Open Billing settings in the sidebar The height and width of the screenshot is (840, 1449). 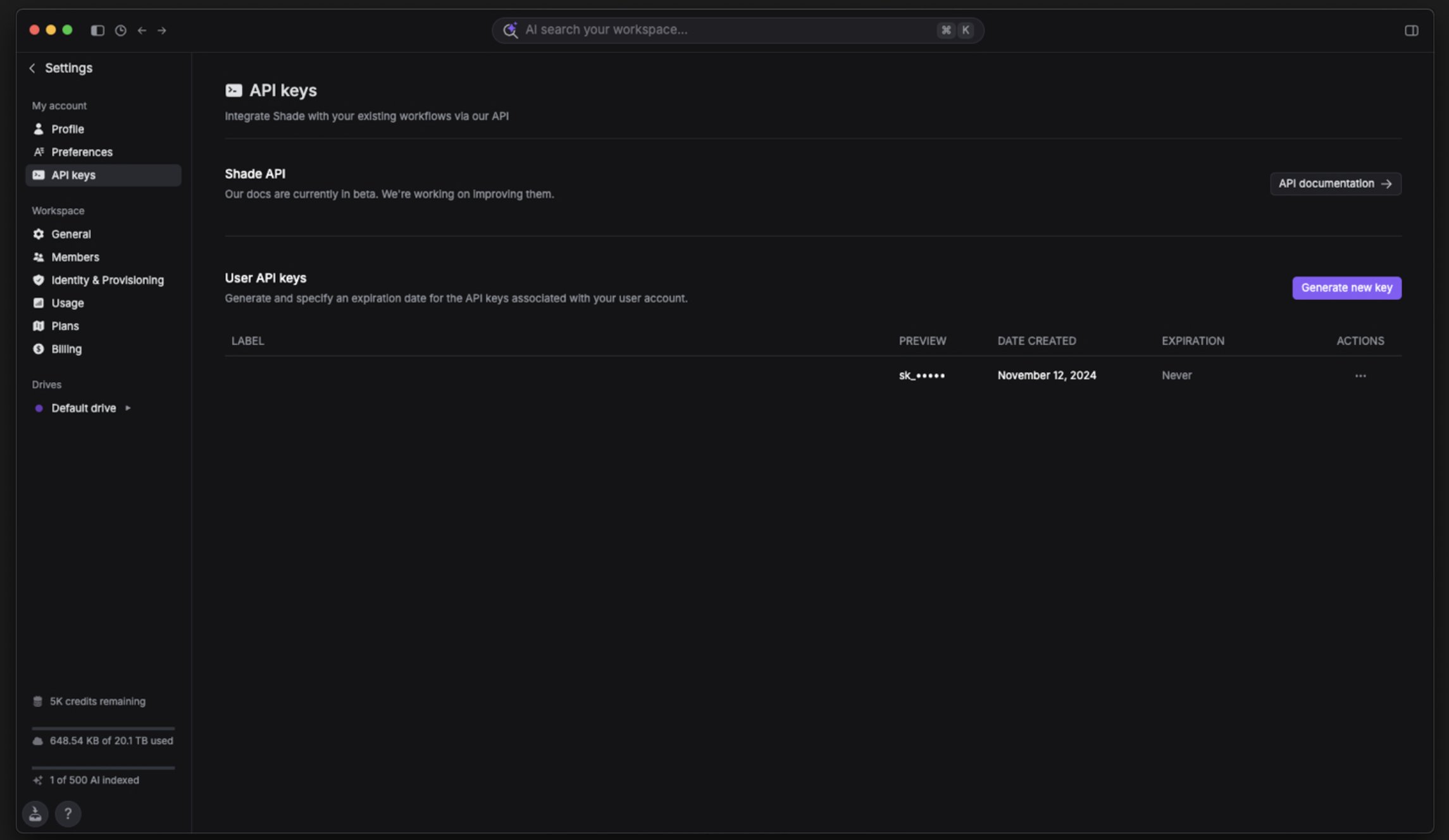click(66, 349)
